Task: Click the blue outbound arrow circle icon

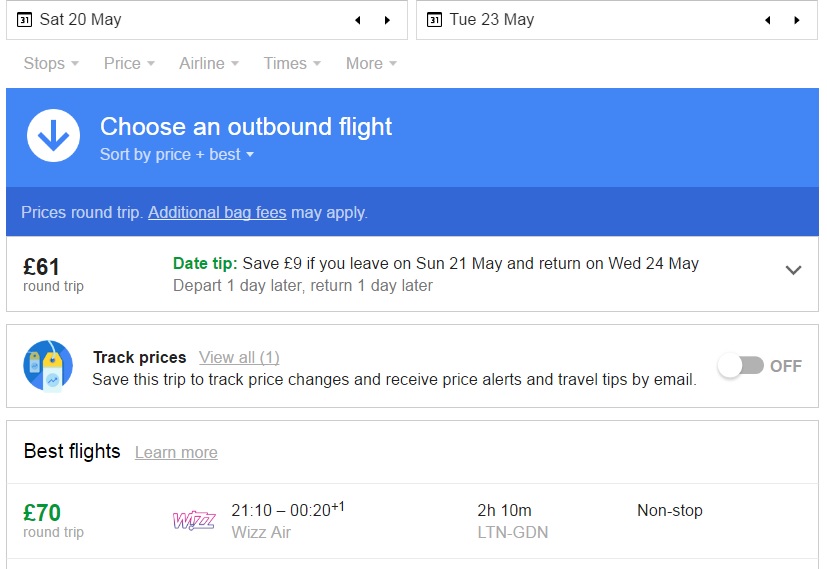Action: pyautogui.click(x=53, y=136)
